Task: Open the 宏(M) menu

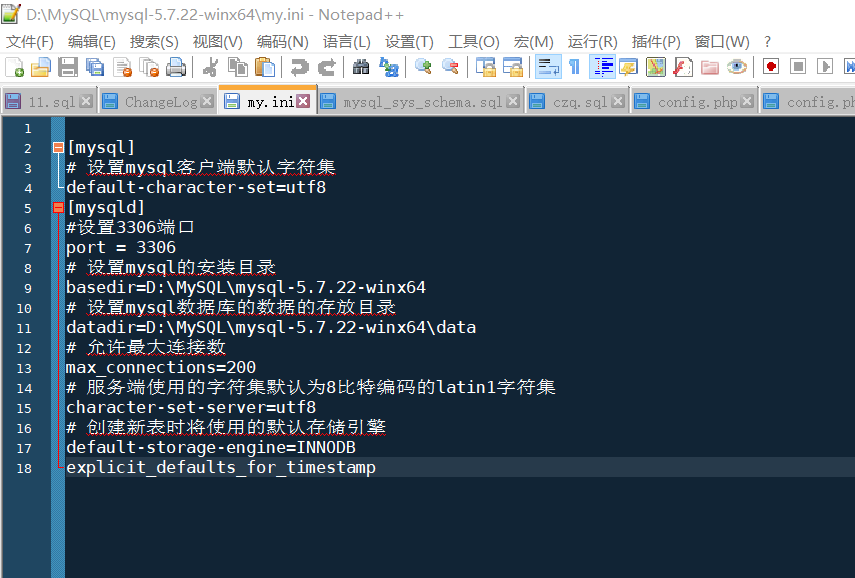Action: coord(533,41)
